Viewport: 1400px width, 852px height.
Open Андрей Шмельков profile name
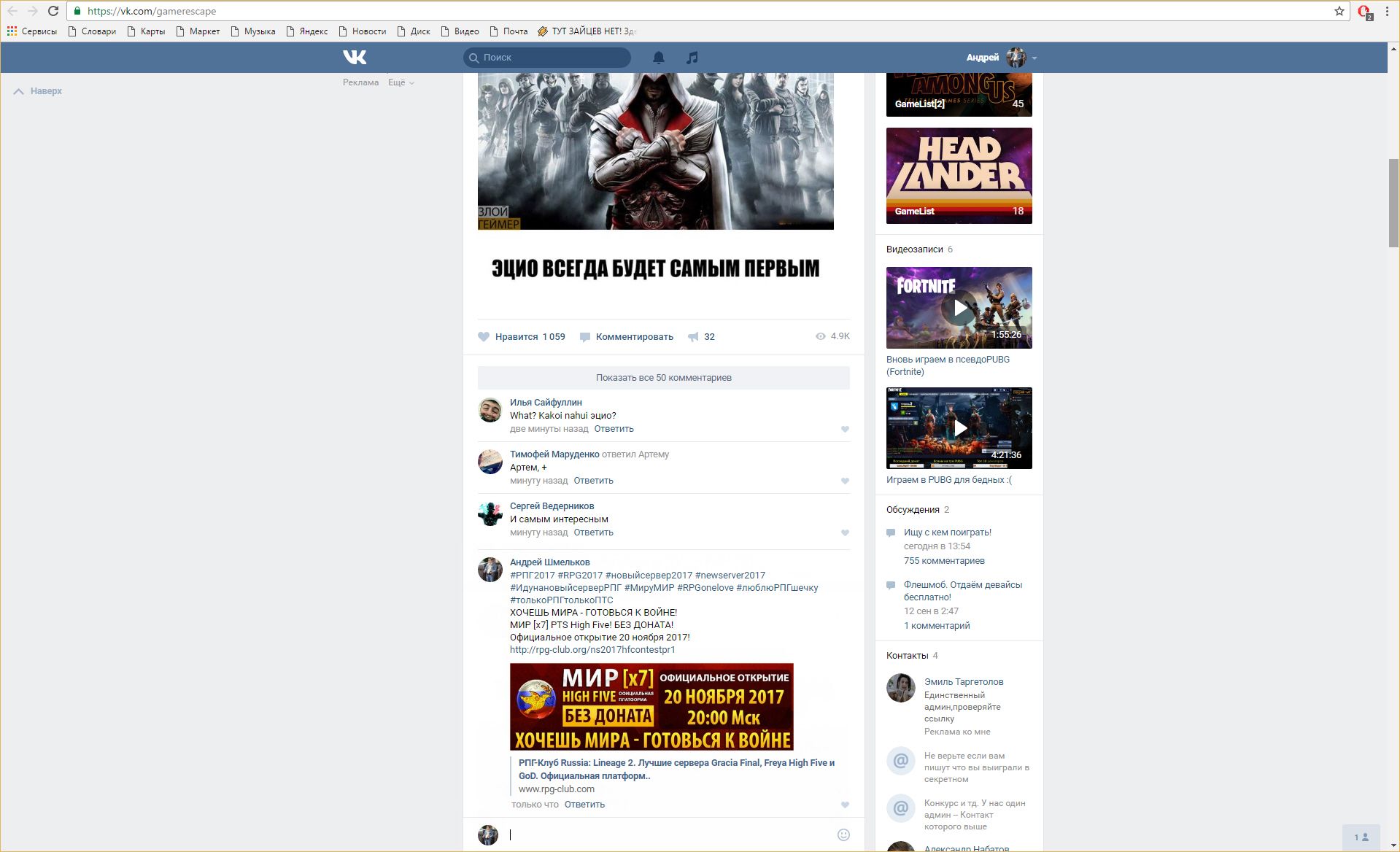pos(549,562)
